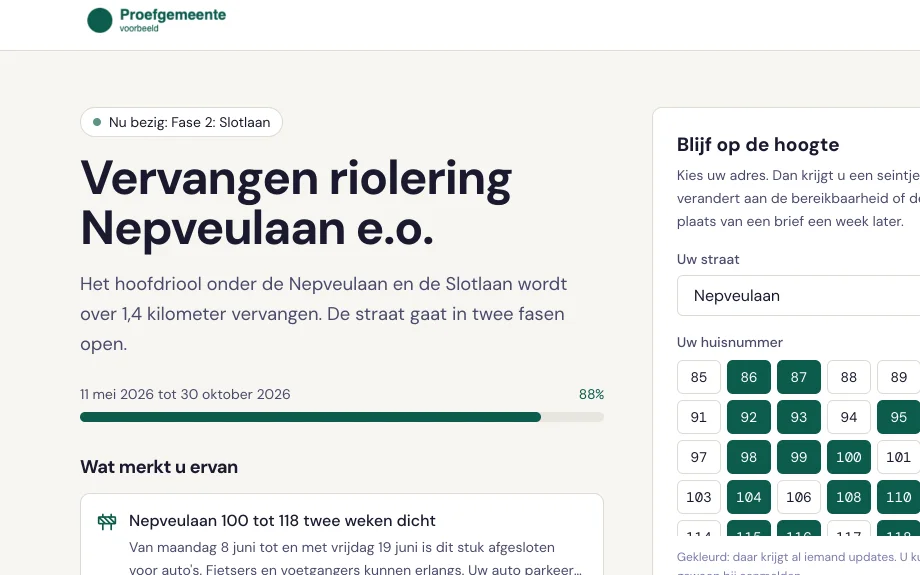Pick house number 103
Screen dimensions: 920x575
tap(699, 497)
